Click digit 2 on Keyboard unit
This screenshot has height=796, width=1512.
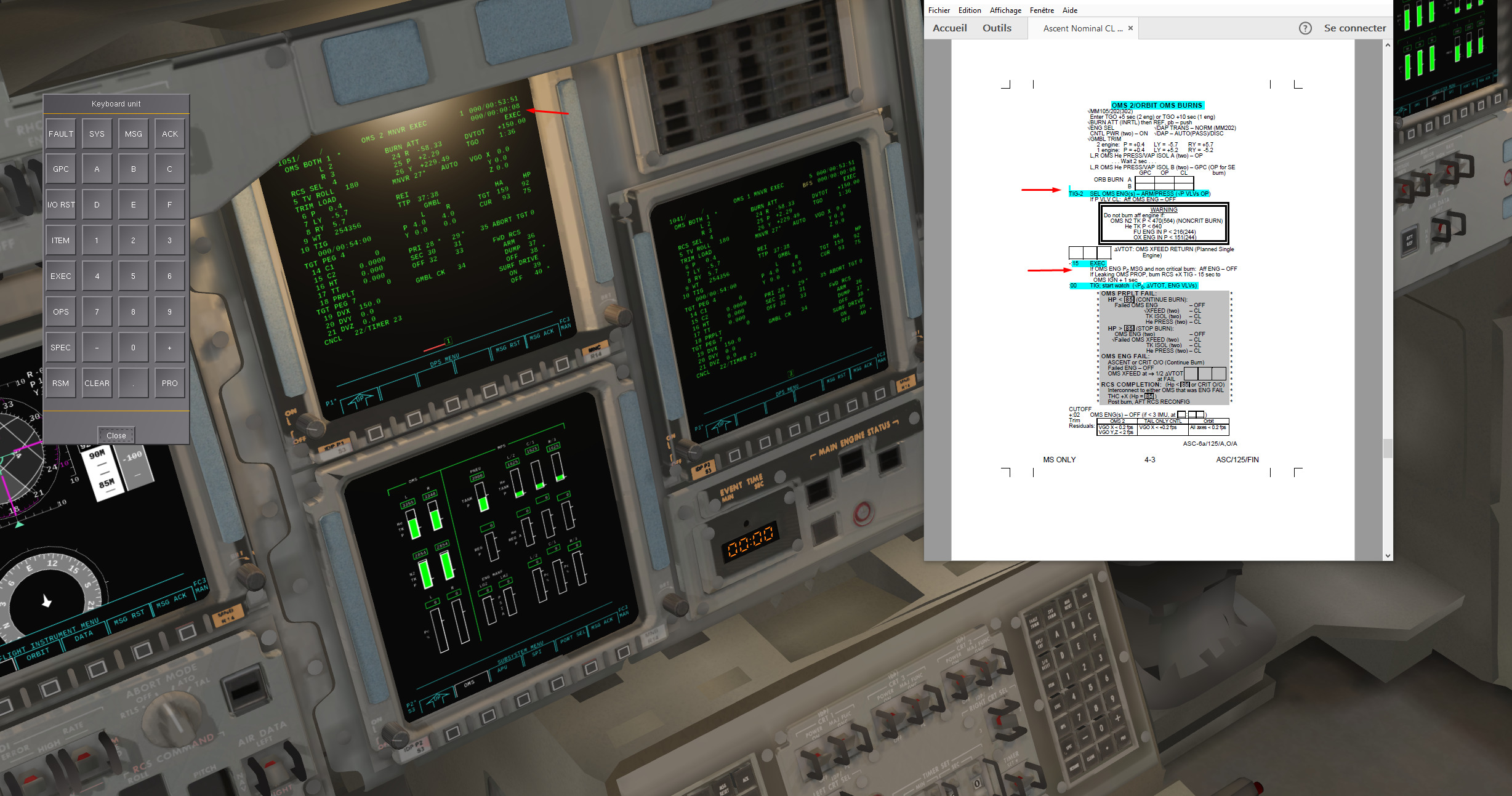[x=133, y=240]
